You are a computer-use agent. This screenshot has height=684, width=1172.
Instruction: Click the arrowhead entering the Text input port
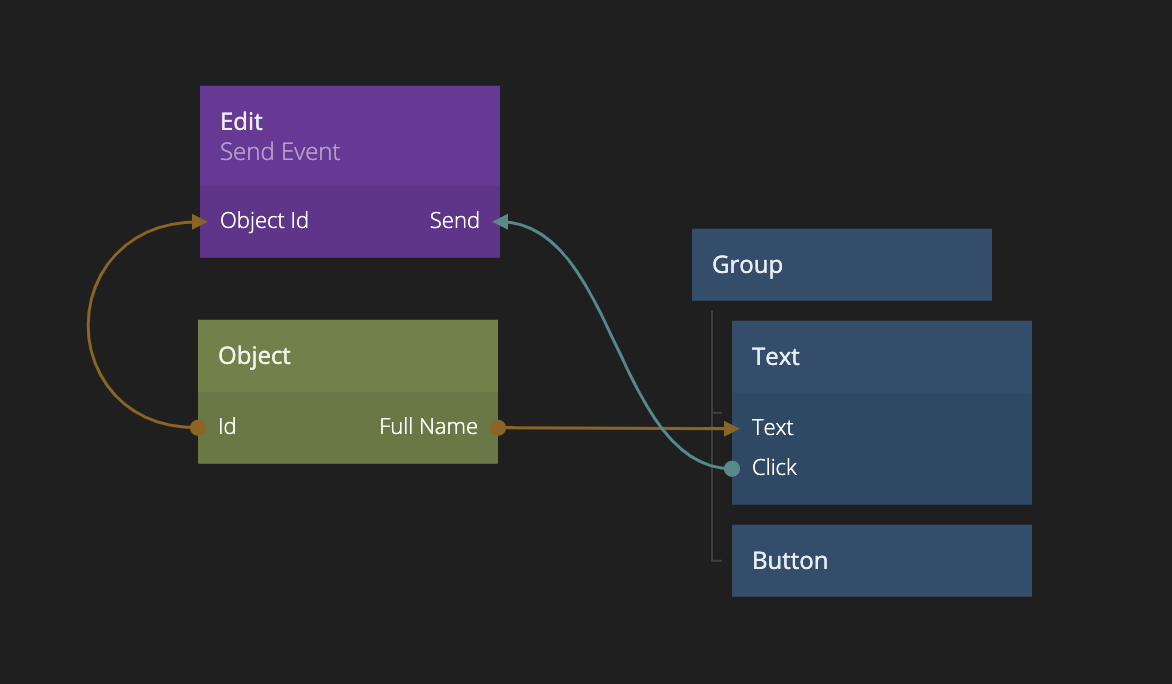point(732,428)
